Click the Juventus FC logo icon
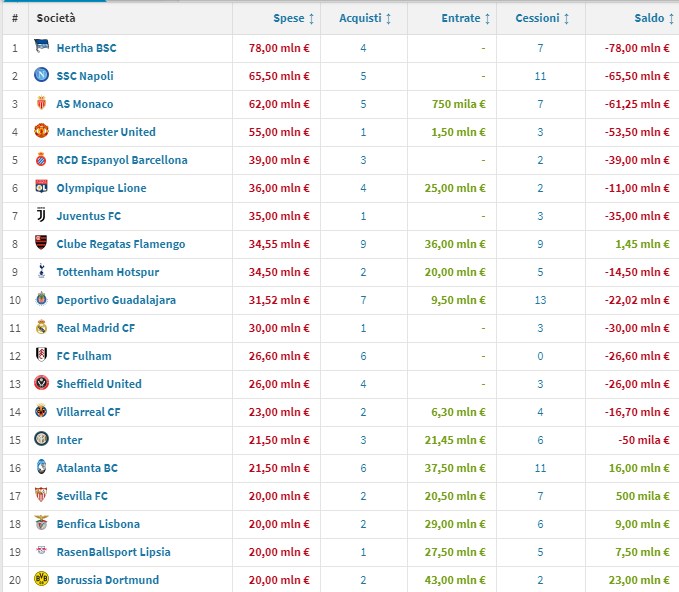 (x=42, y=215)
